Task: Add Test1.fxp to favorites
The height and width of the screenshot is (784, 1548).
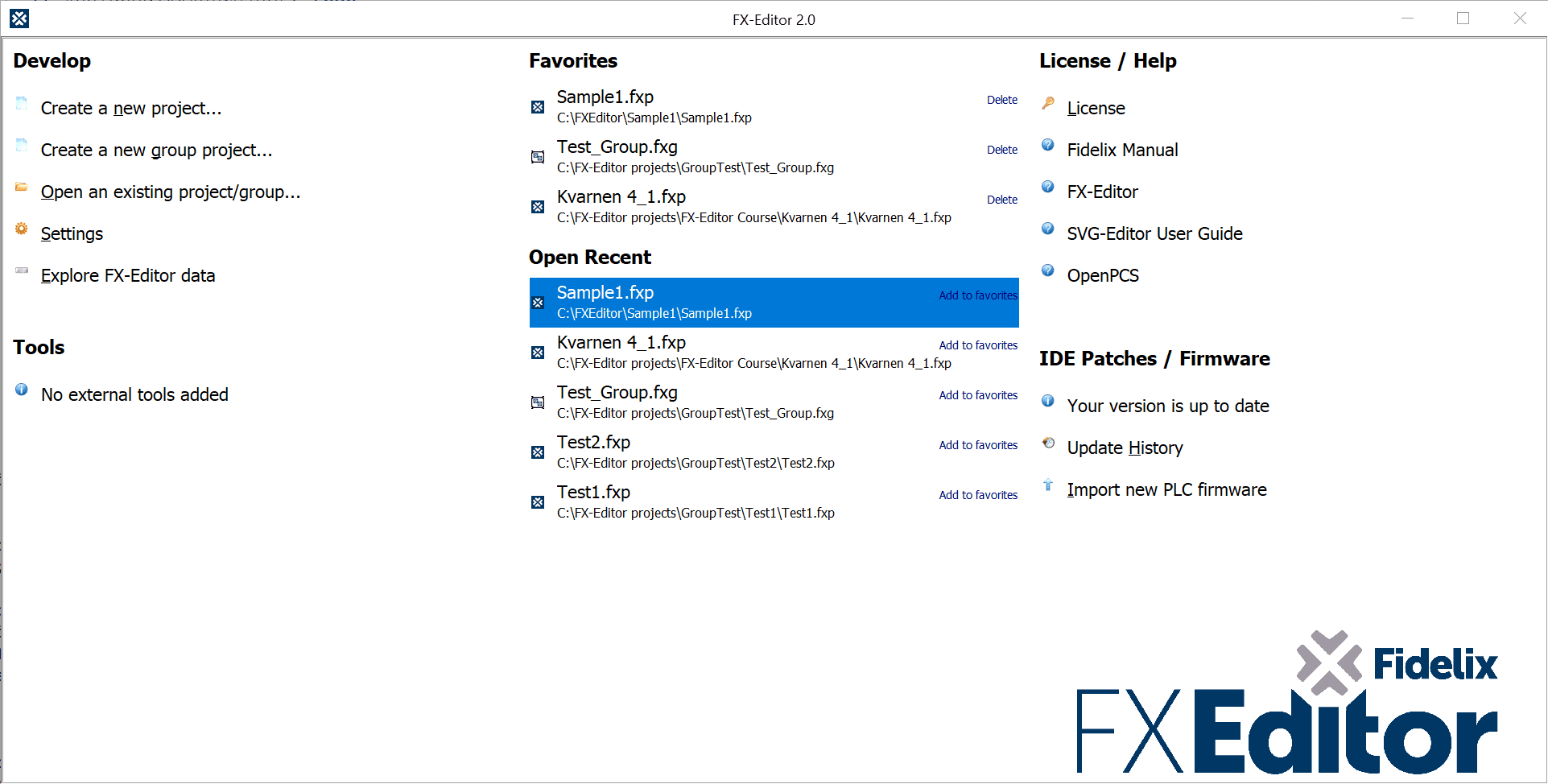Action: pos(978,495)
